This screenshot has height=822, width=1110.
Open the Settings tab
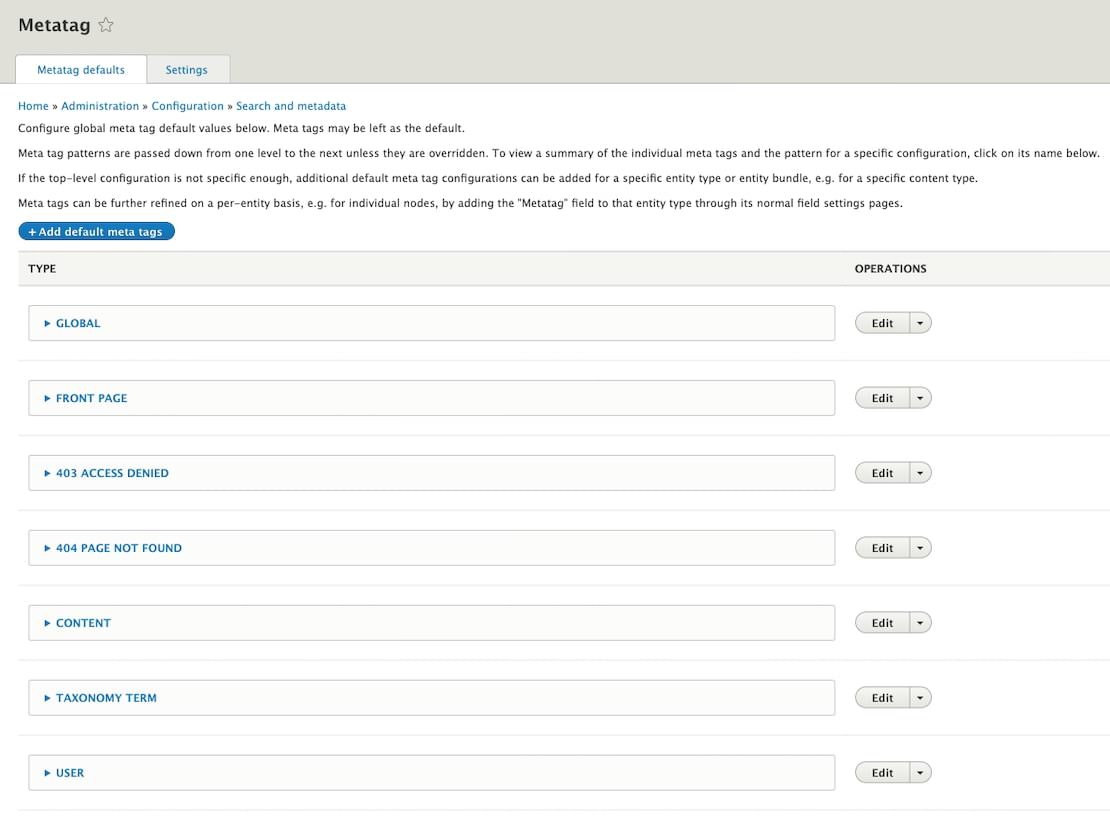coord(187,70)
